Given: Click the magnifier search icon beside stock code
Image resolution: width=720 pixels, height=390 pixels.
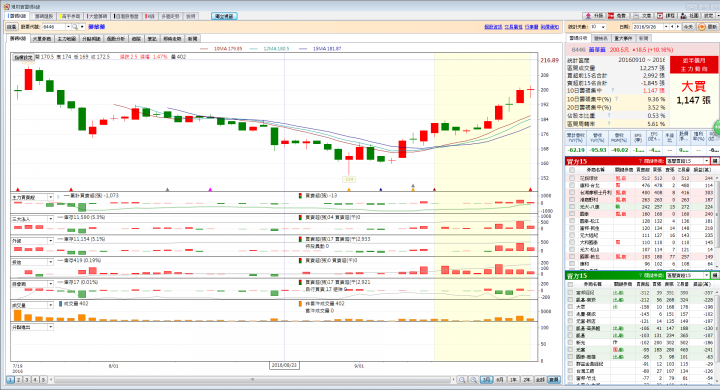Looking at the screenshot, I should click(x=75, y=27).
